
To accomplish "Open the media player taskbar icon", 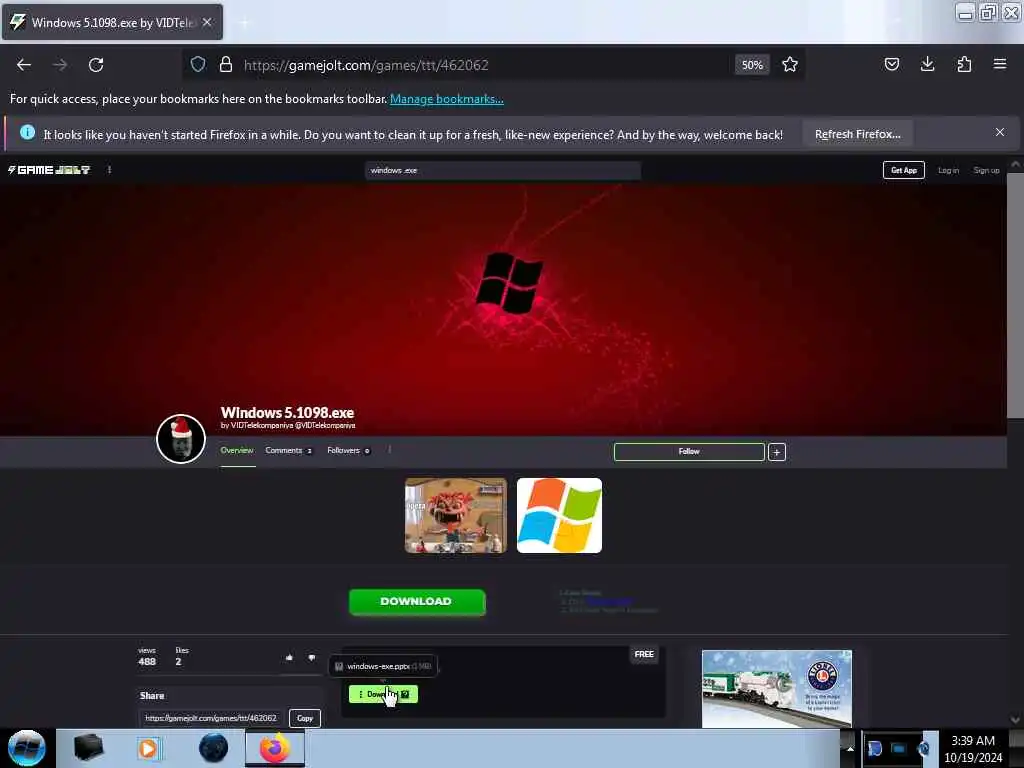I will 149,748.
